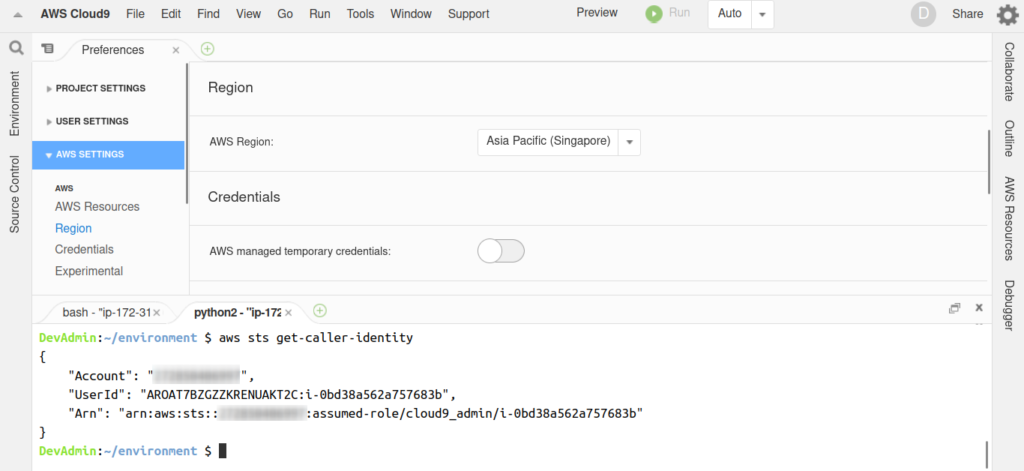Close the bash terminal tab
1024x471 pixels.
tap(156, 313)
